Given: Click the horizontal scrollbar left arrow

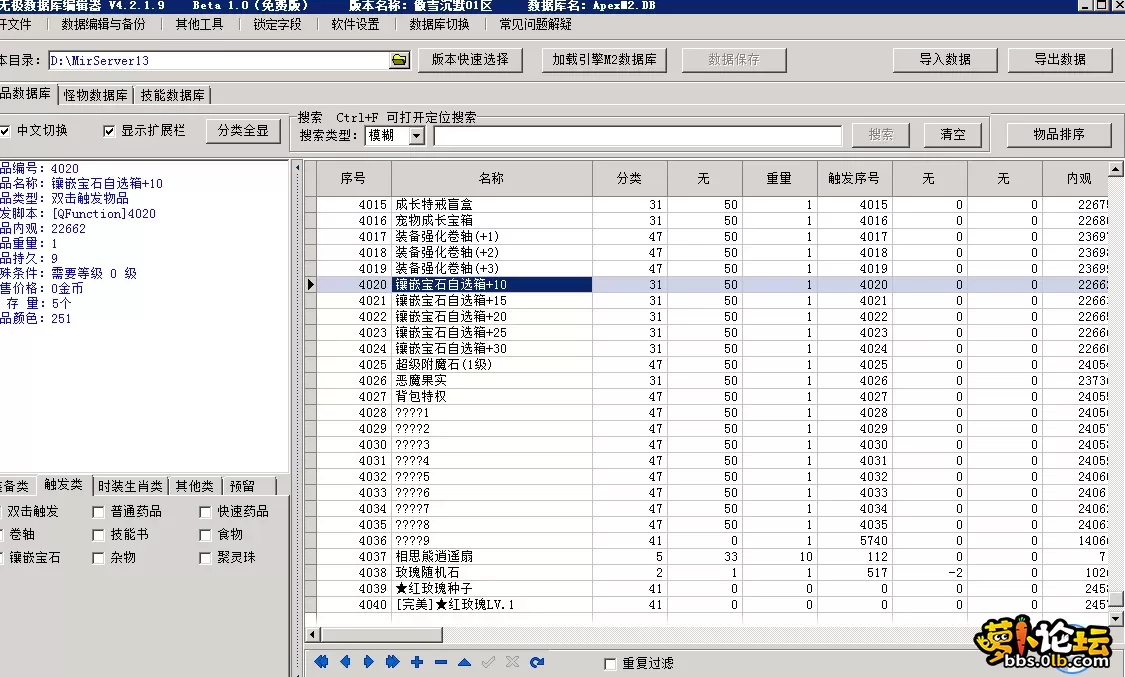Looking at the screenshot, I should (x=312, y=635).
